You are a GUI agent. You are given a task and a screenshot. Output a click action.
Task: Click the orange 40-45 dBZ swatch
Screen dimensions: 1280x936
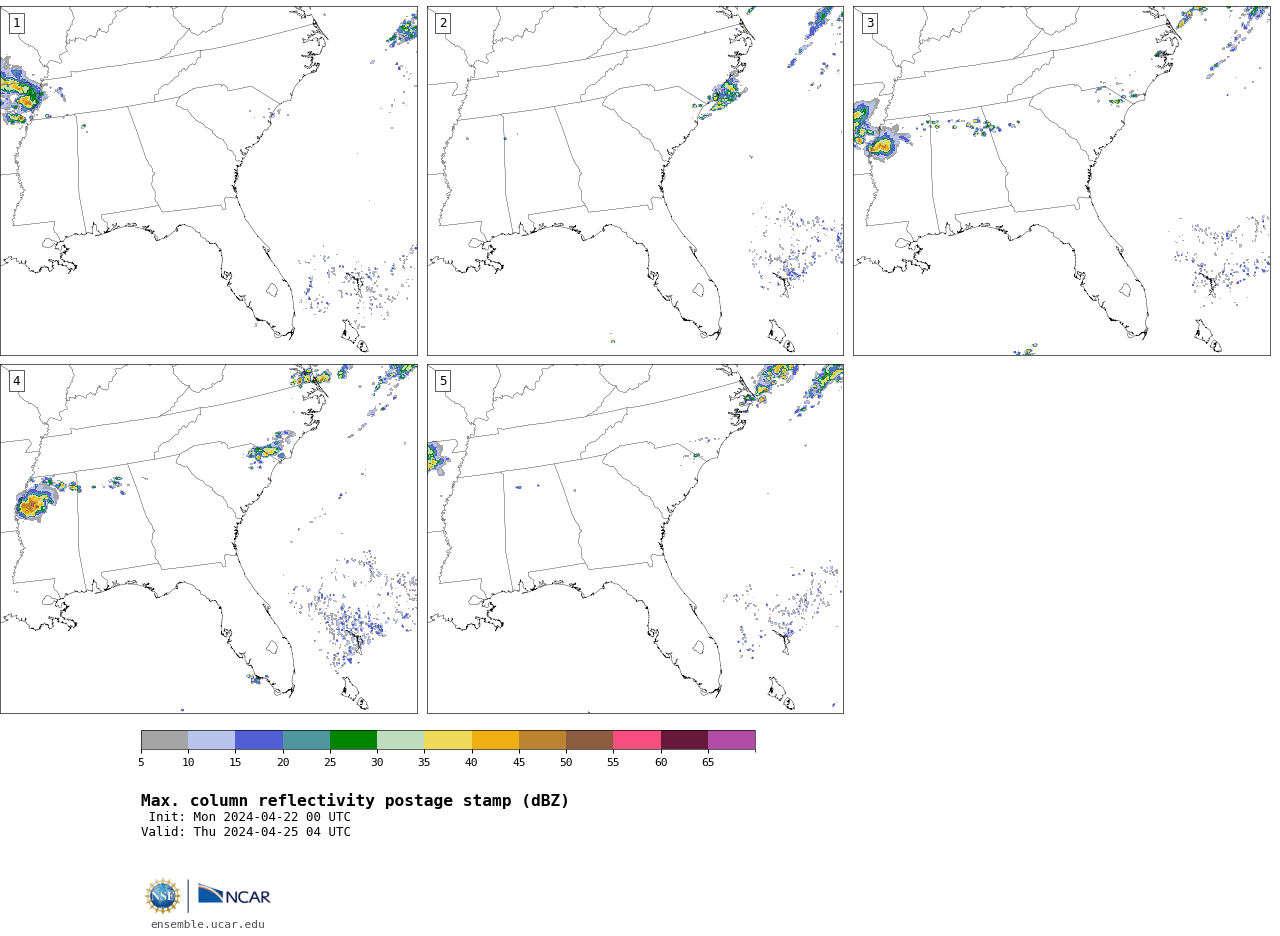pyautogui.click(x=495, y=740)
